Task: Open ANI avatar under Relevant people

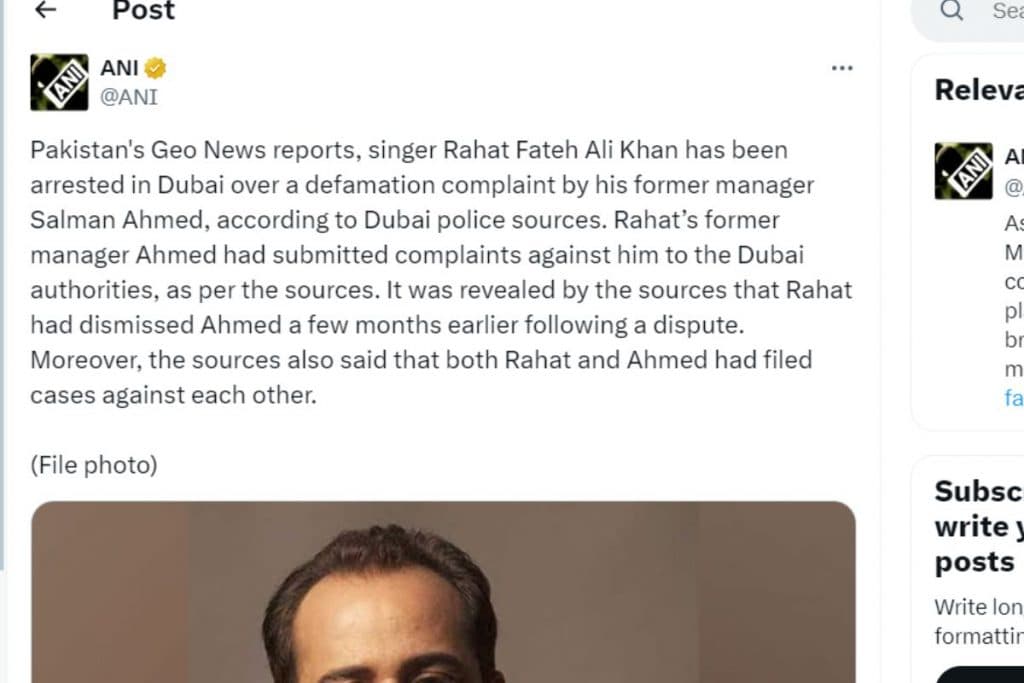Action: click(963, 171)
